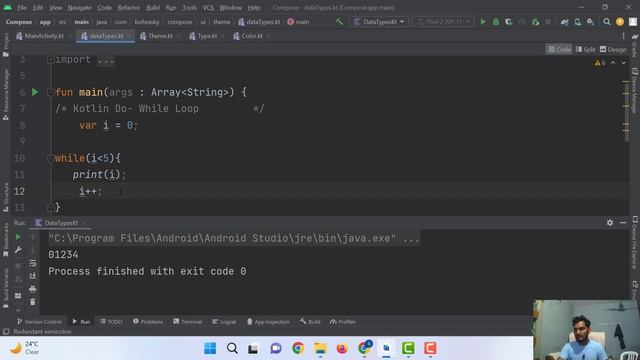Image resolution: width=640 pixels, height=360 pixels.
Task: Click breadcrumb 'compose' in navigation bar
Action: point(180,22)
